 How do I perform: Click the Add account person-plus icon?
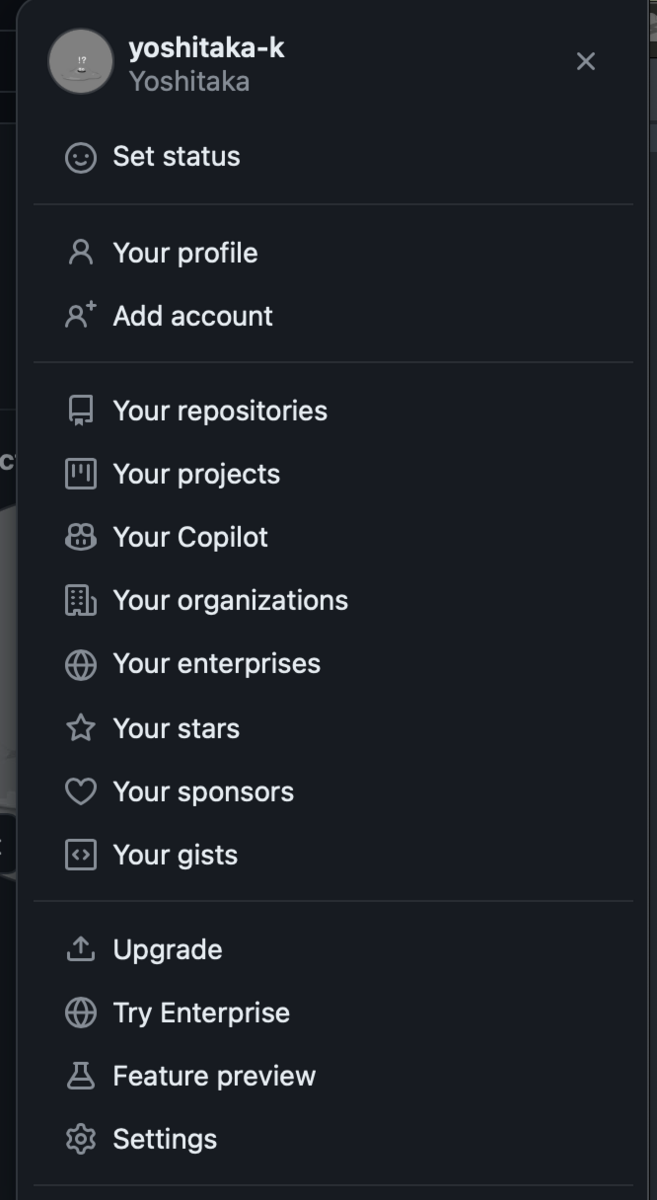(x=80, y=316)
